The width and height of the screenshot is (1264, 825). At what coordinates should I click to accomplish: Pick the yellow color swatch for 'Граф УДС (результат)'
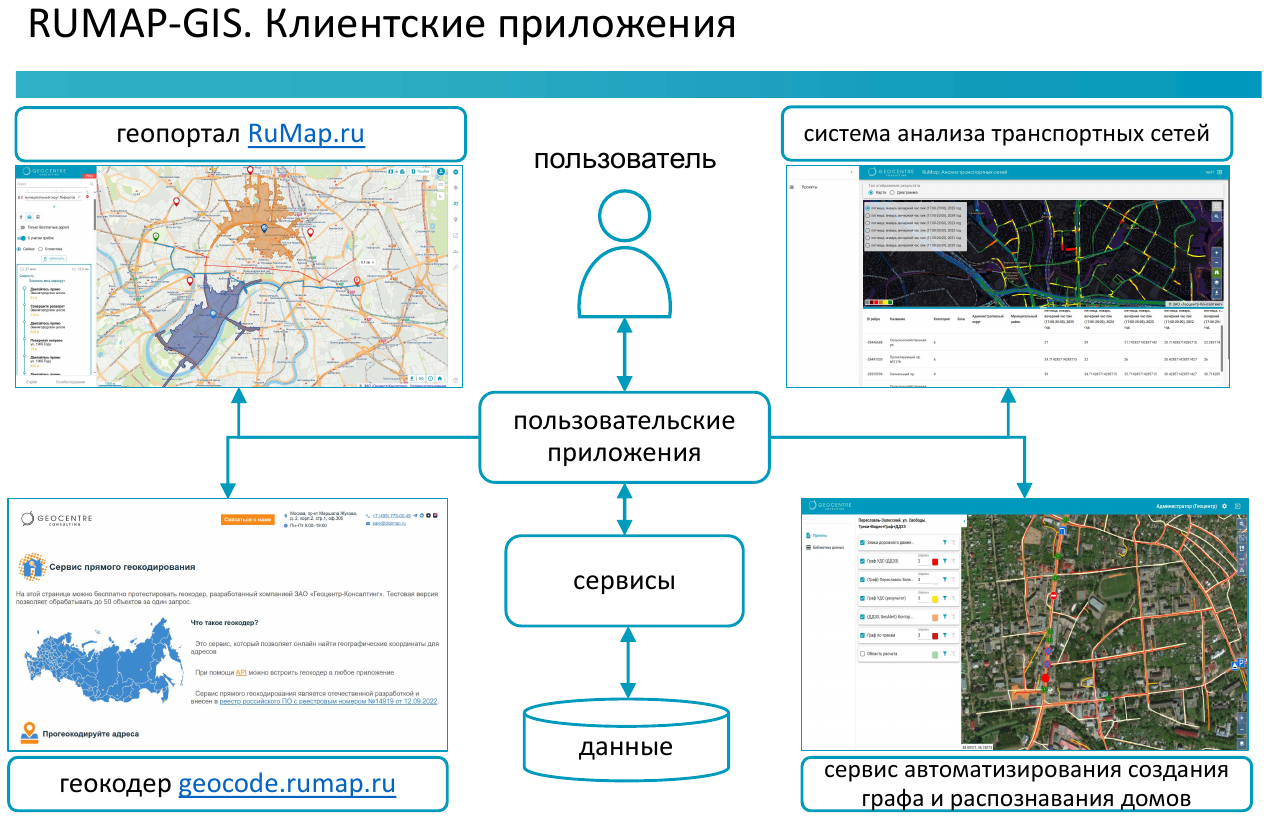(935, 599)
